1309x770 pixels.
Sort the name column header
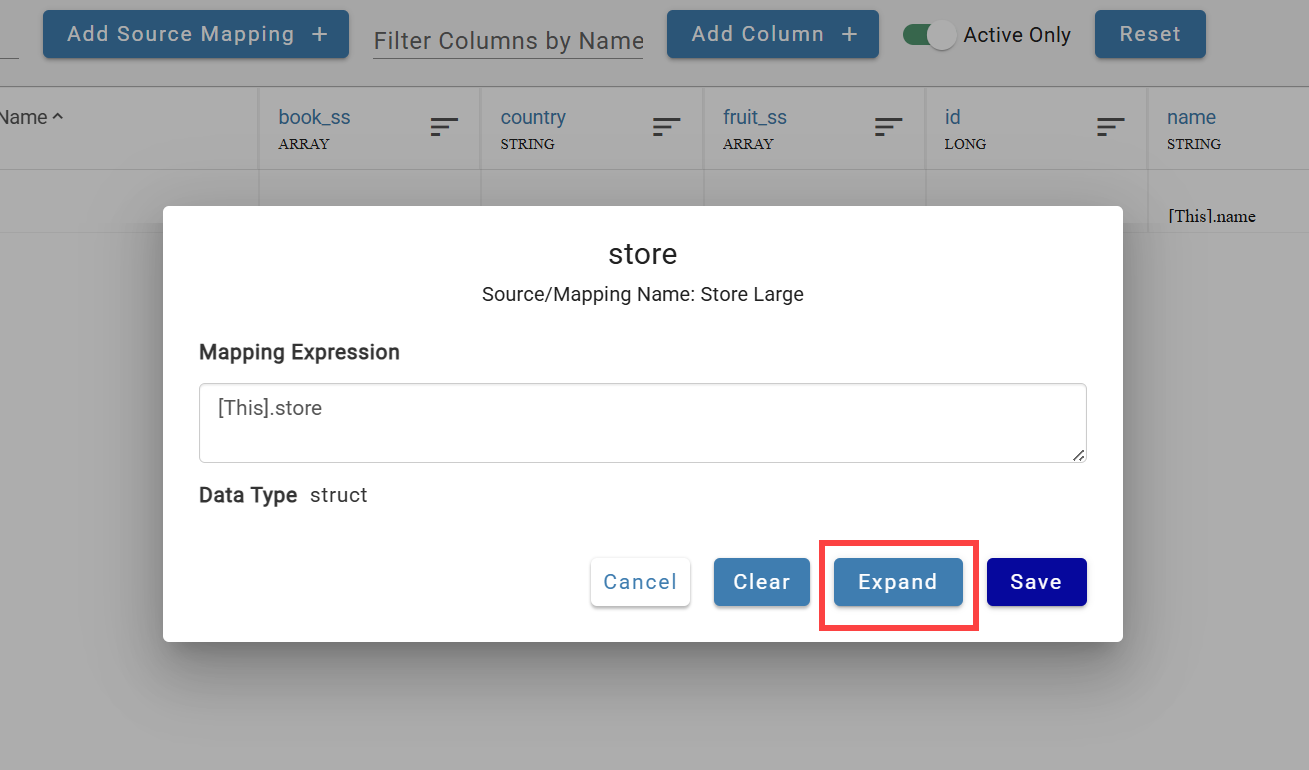[x=1191, y=117]
